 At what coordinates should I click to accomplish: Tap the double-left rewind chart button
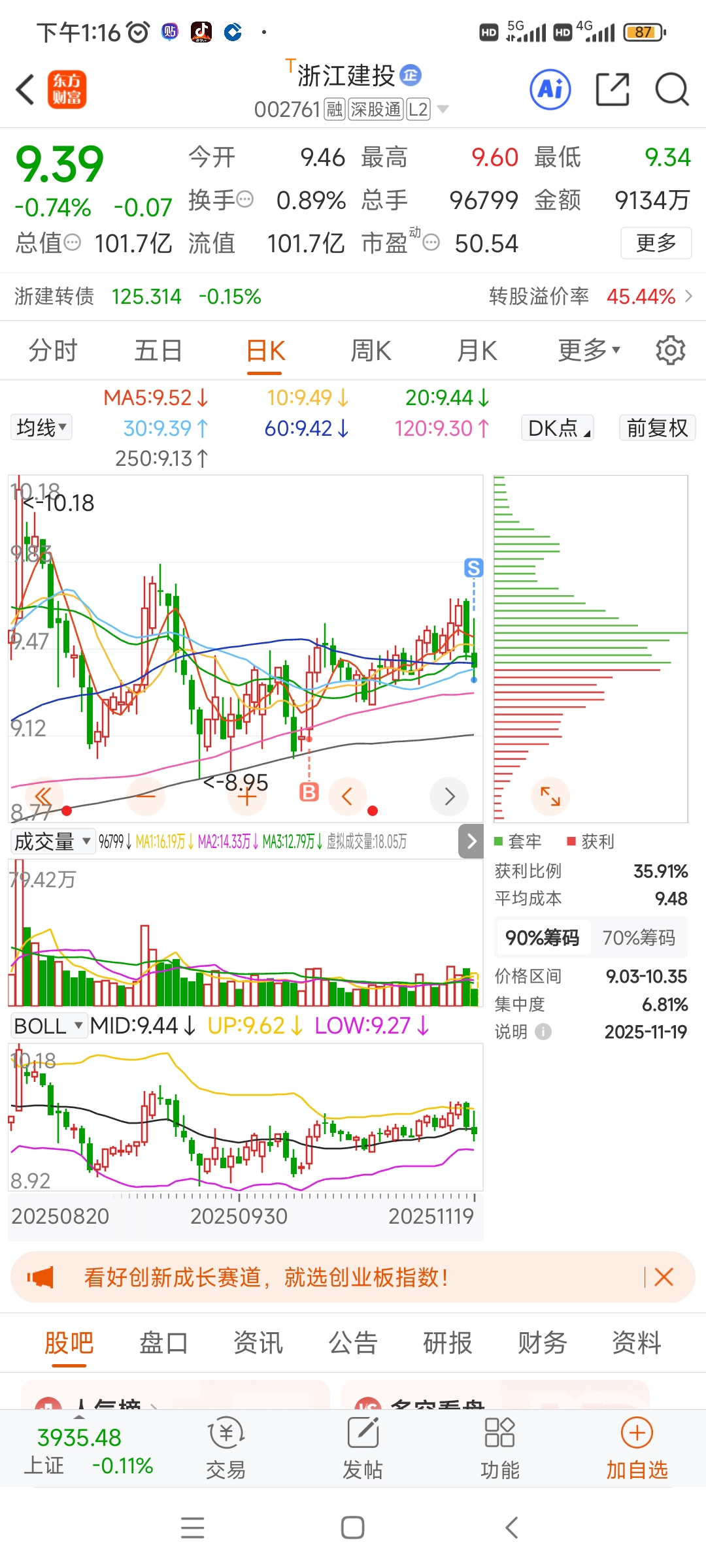pyautogui.click(x=44, y=796)
